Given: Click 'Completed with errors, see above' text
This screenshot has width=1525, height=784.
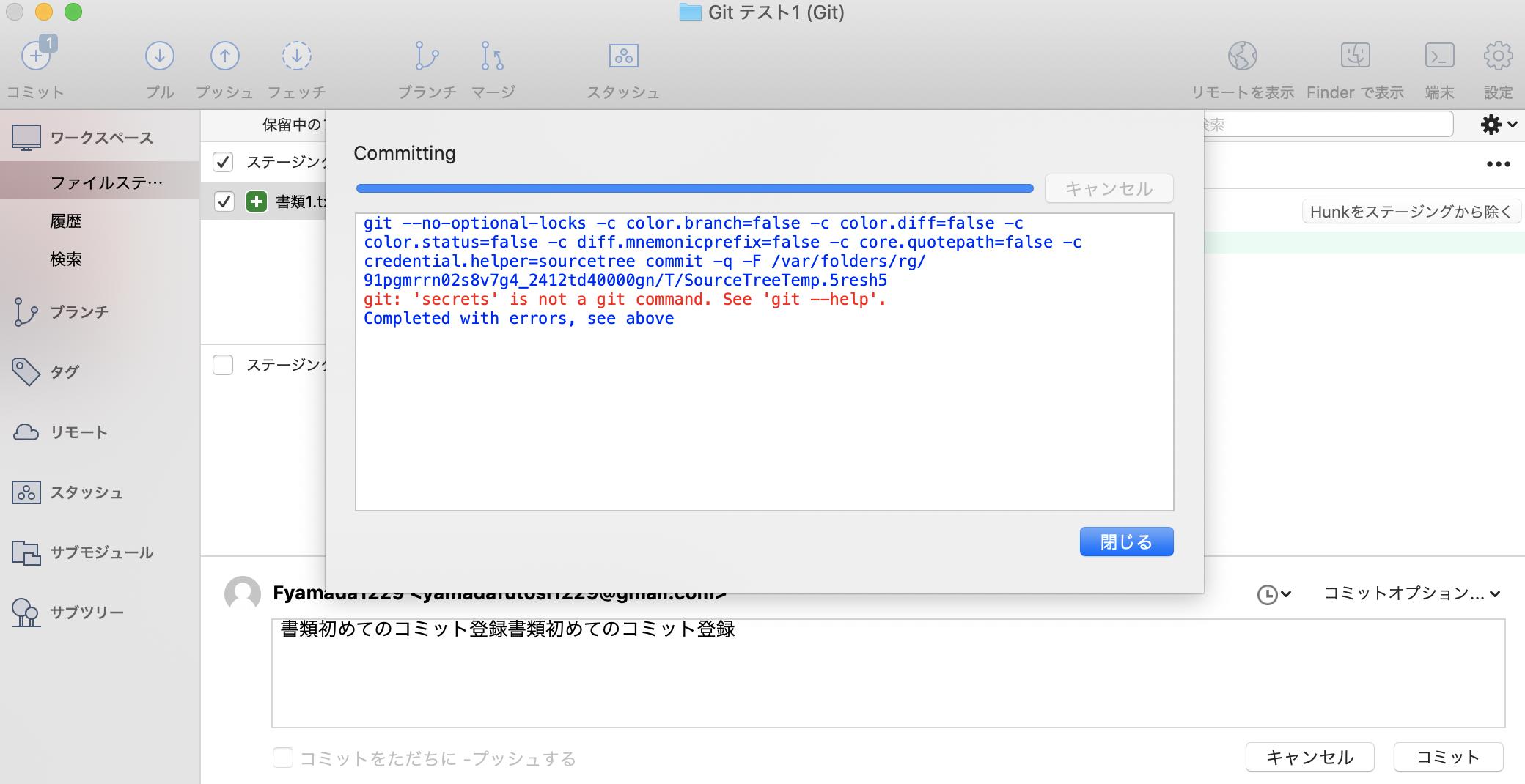Looking at the screenshot, I should tap(518, 318).
